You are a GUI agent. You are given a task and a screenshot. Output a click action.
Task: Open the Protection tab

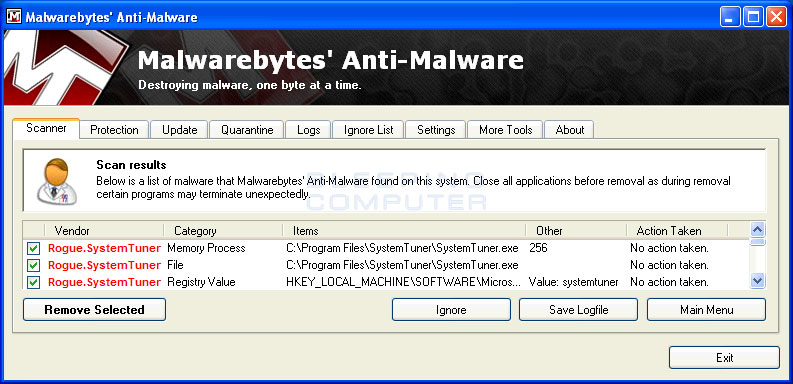114,130
